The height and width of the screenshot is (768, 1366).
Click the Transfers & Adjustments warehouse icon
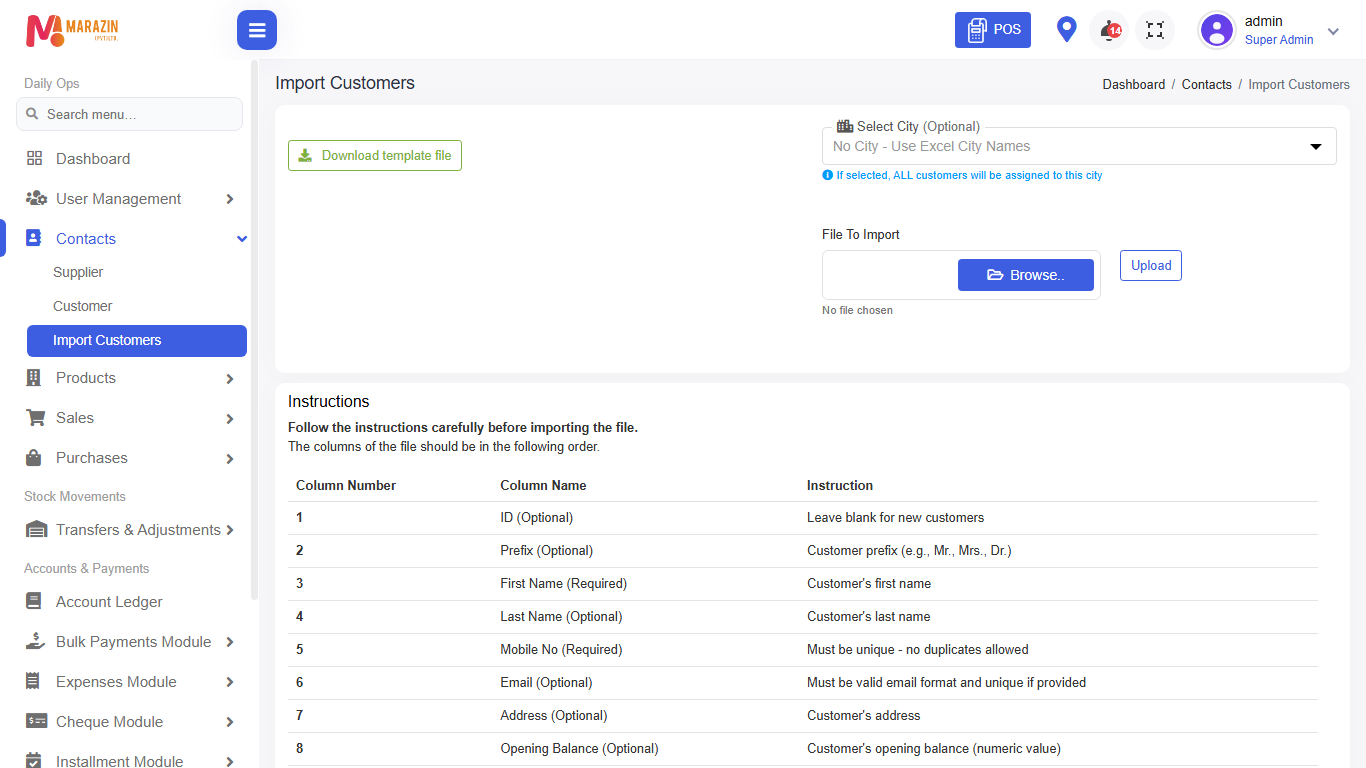tap(36, 530)
